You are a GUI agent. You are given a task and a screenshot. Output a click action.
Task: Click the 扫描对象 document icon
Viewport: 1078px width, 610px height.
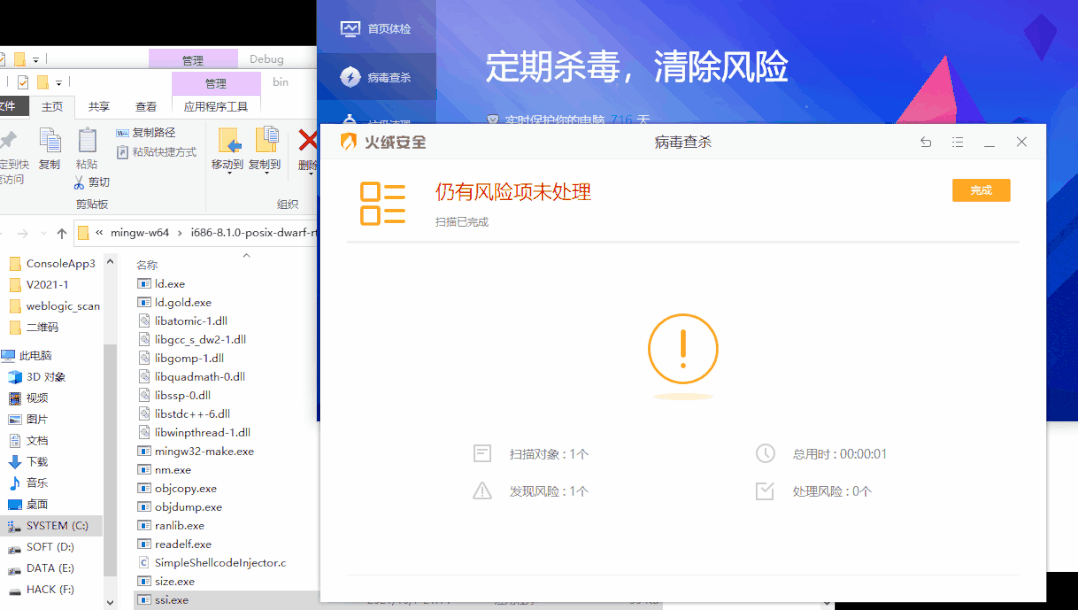coord(482,453)
